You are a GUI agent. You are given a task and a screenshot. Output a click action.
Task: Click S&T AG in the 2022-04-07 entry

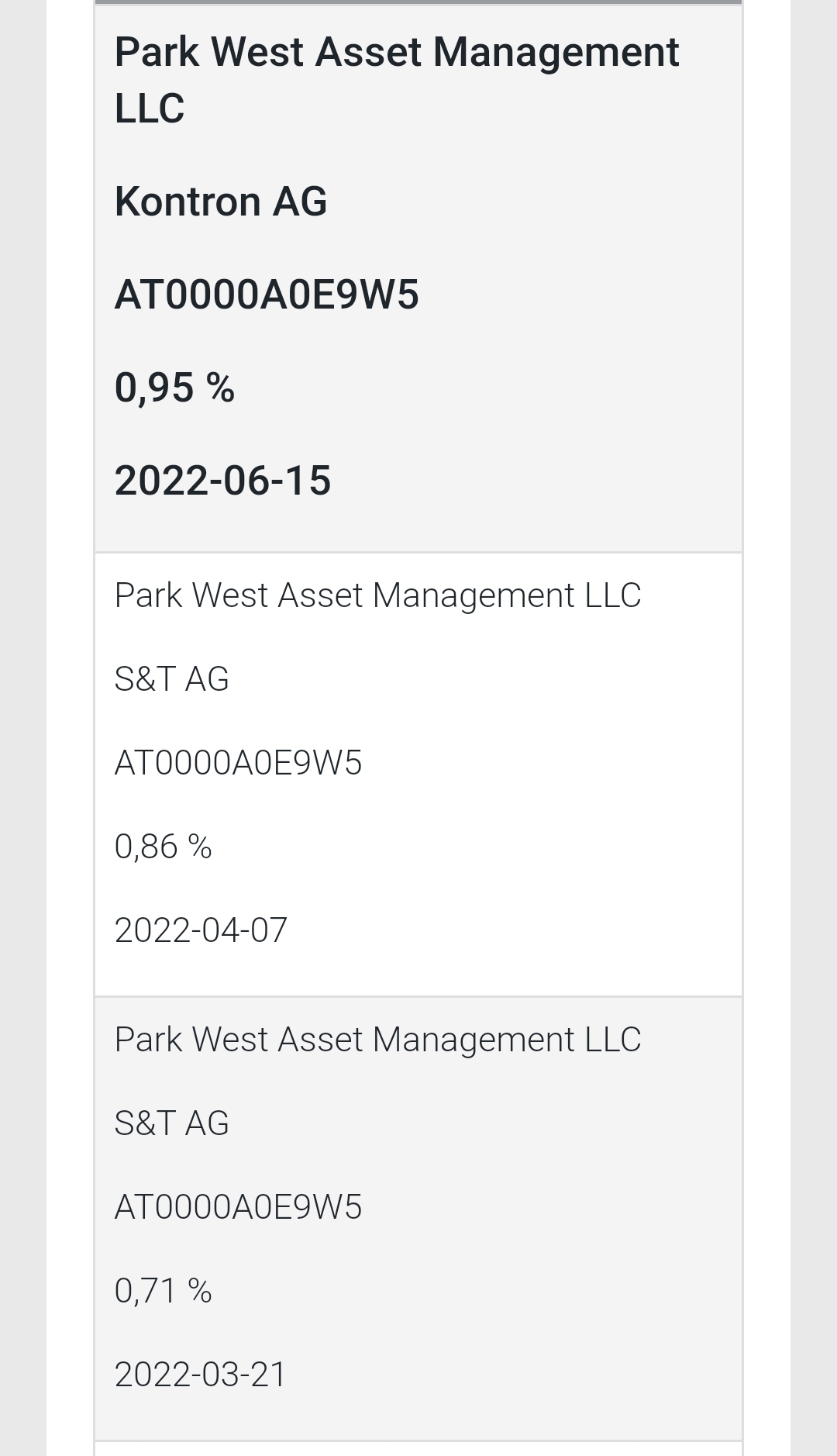[171, 679]
